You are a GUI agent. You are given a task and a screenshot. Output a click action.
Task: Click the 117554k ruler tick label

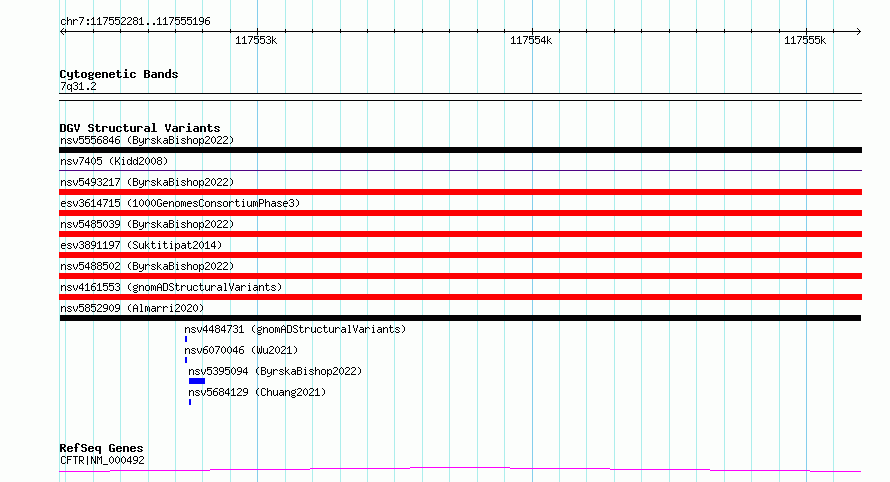coord(531,41)
